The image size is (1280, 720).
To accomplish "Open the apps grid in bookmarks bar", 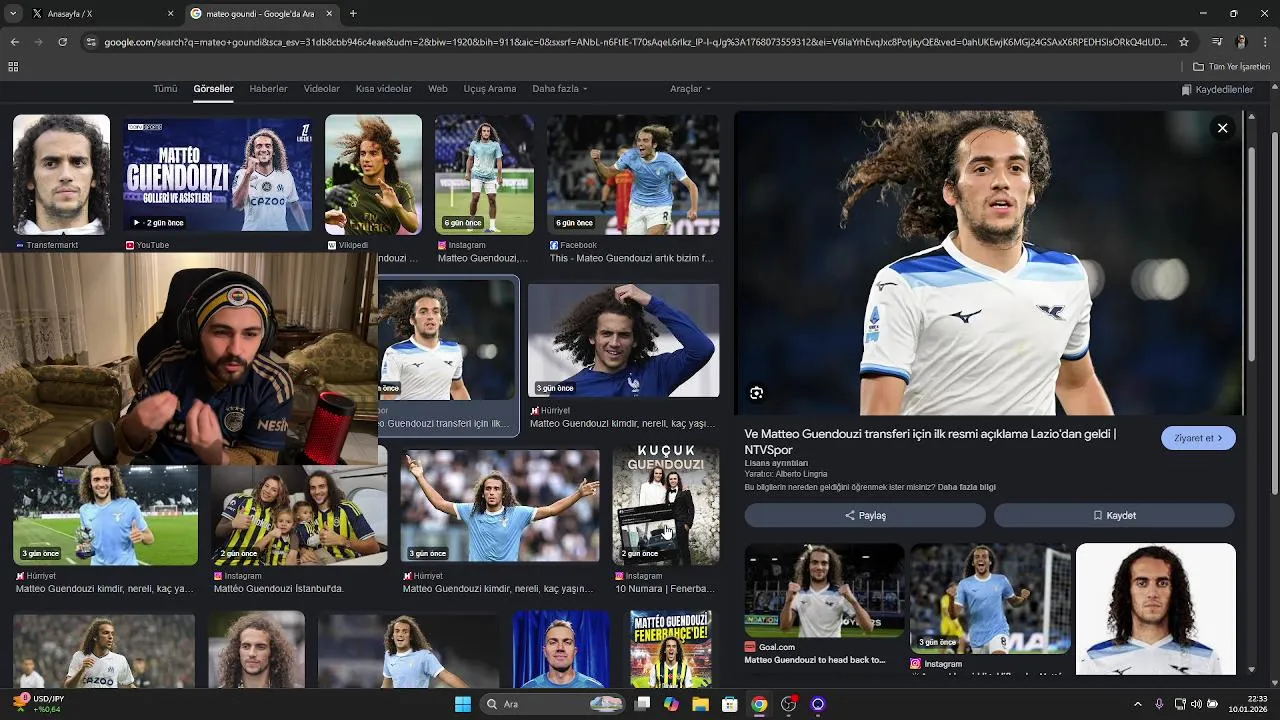I will [13, 67].
